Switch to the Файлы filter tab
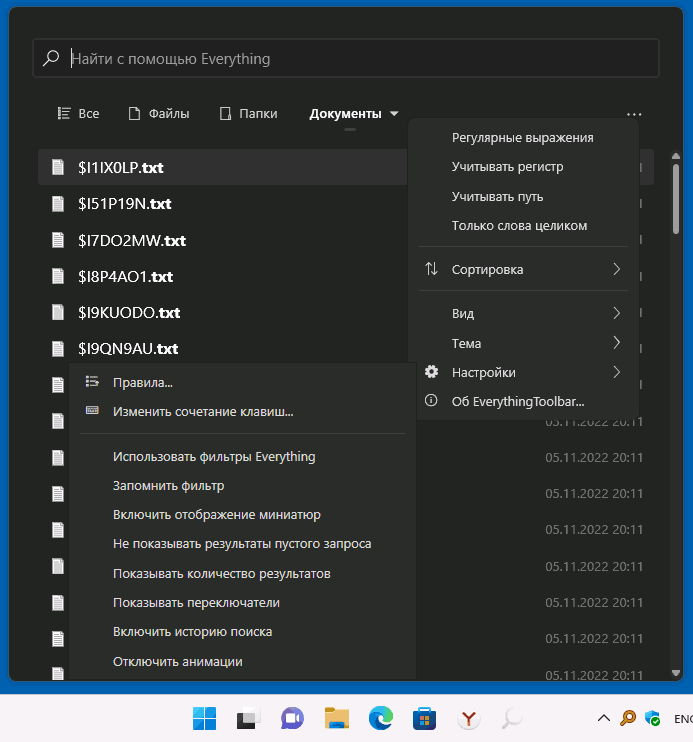Screen dimensions: 693x742 [159, 114]
